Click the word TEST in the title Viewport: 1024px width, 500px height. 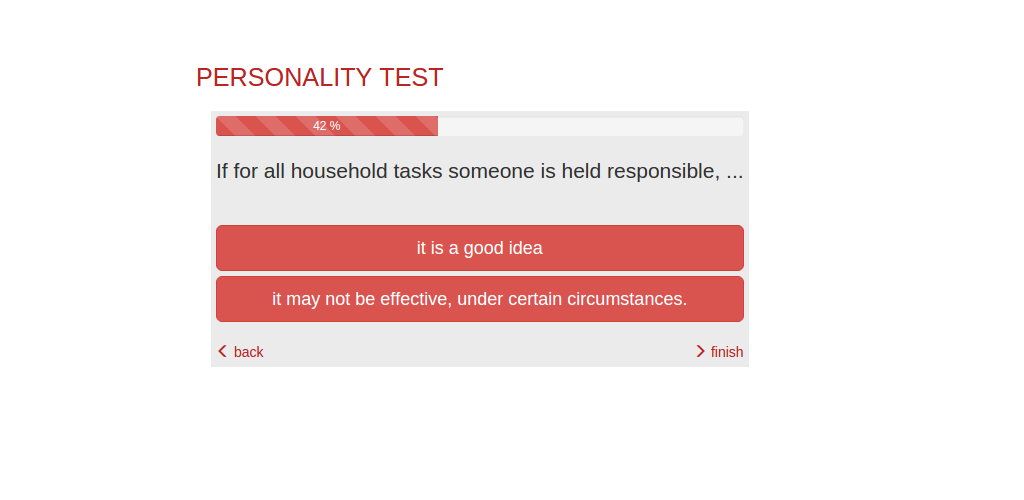[411, 78]
